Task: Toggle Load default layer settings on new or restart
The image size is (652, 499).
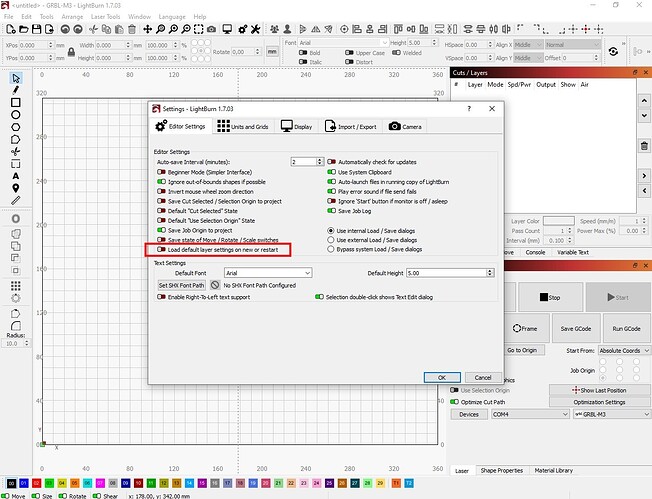Action: click(x=161, y=250)
